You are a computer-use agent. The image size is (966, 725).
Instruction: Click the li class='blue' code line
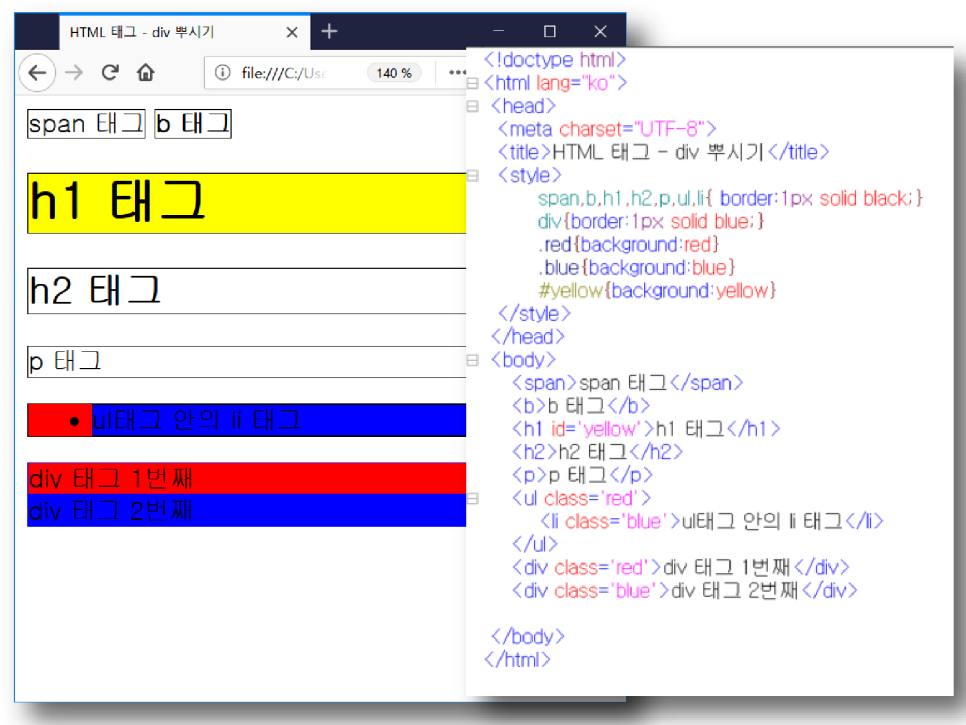712,522
